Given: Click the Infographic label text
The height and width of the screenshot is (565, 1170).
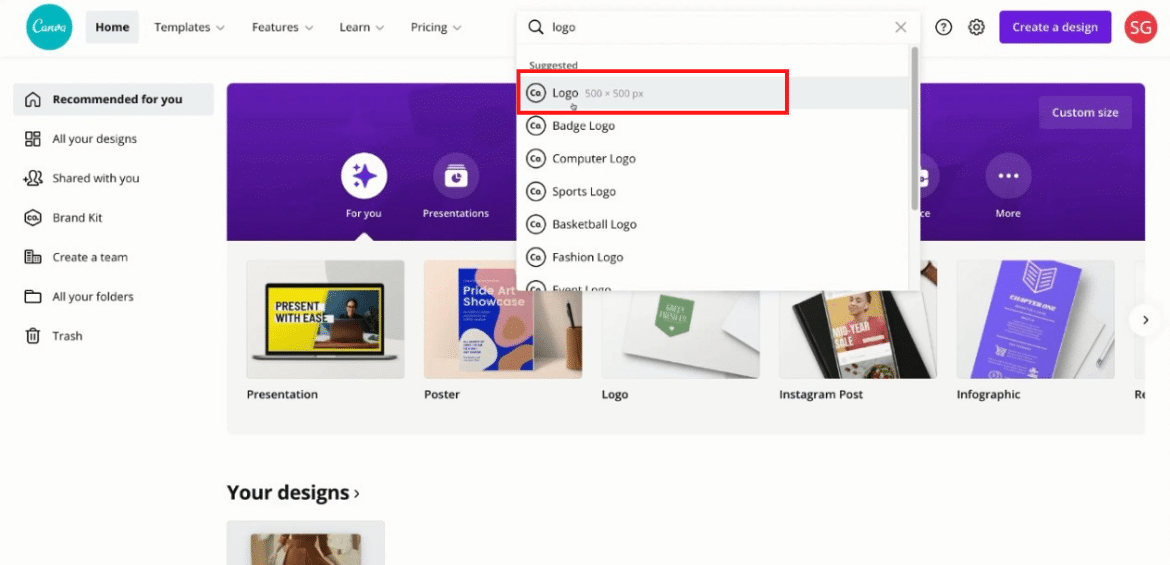Looking at the screenshot, I should [989, 395].
